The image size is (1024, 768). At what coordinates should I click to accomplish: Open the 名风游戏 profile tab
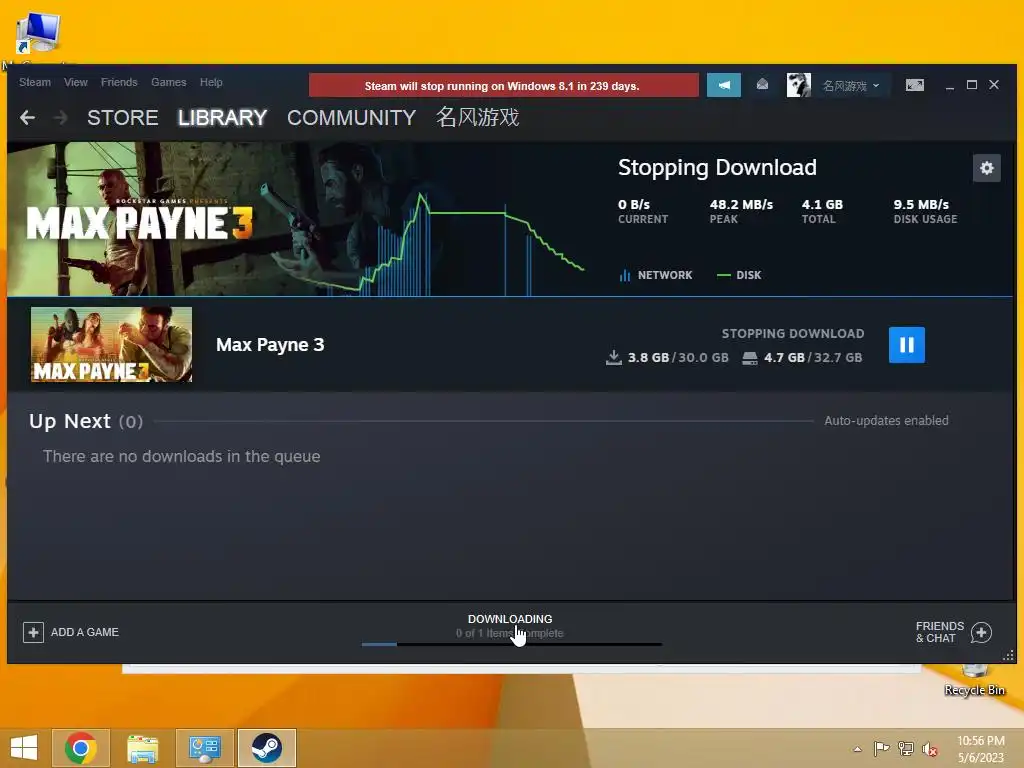(477, 118)
